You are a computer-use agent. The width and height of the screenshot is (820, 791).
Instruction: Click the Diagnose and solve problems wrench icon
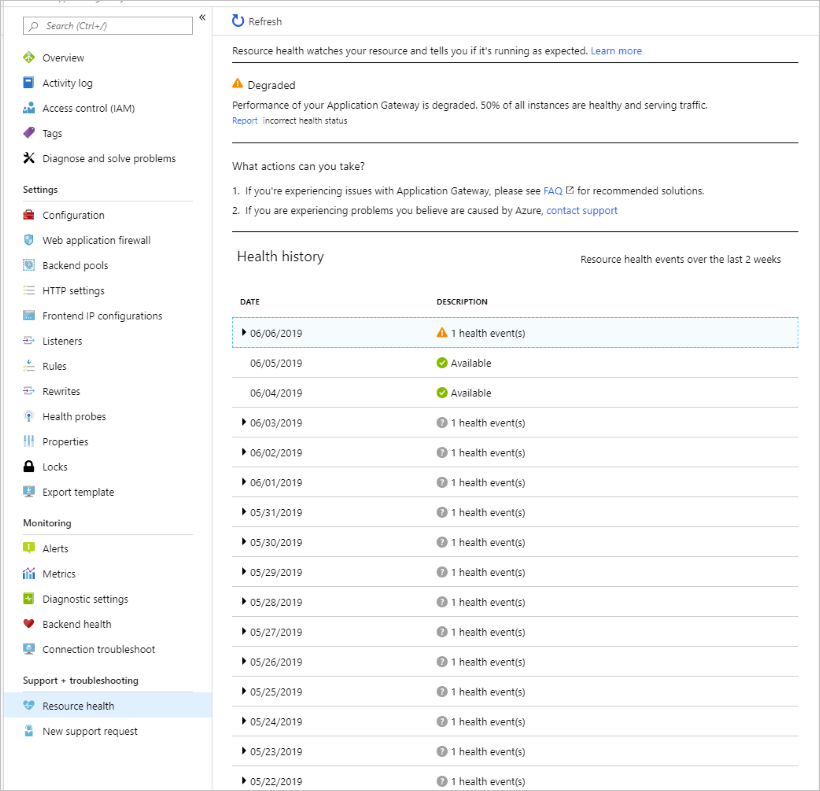click(29, 158)
